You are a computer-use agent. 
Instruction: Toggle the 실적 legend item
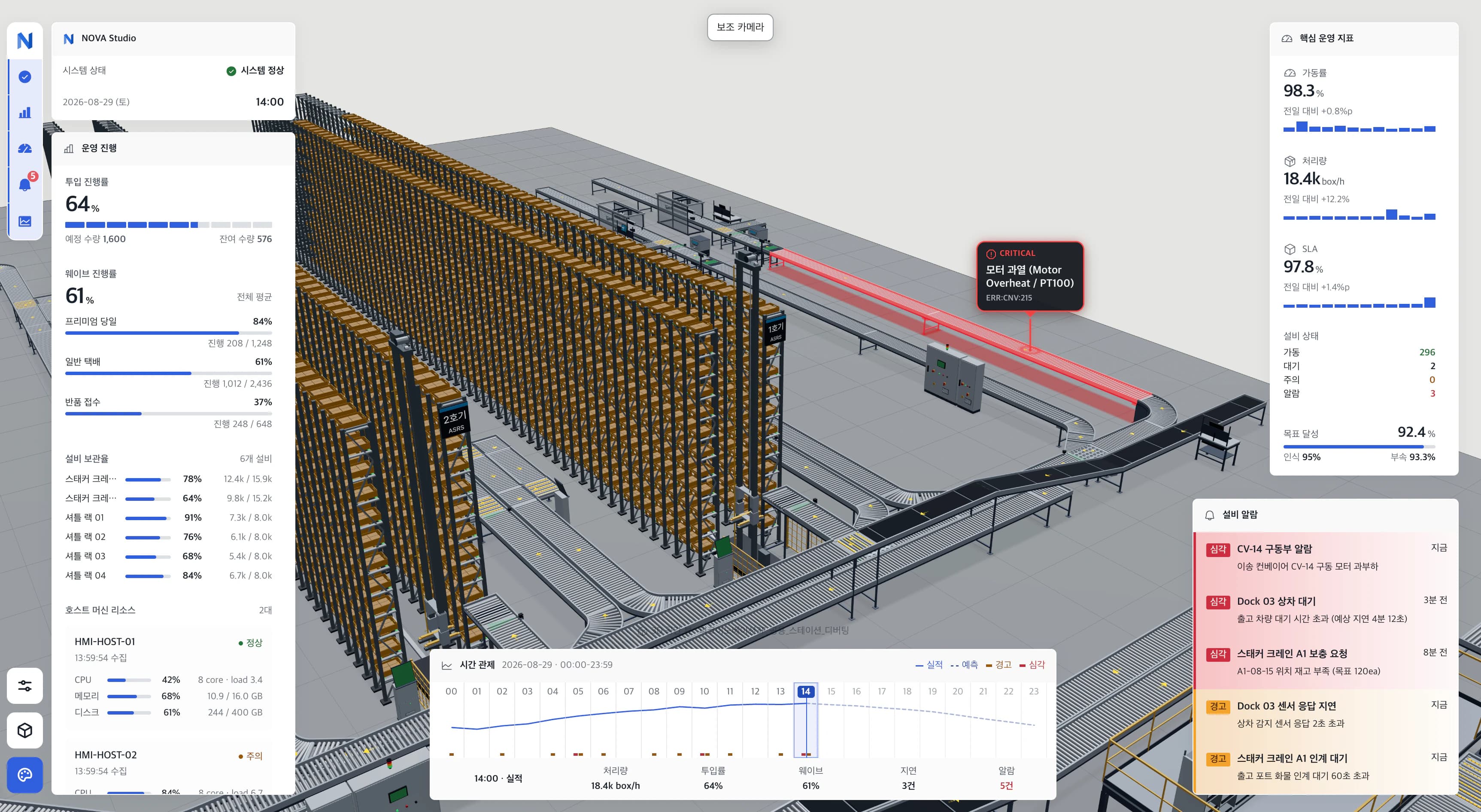tap(929, 665)
